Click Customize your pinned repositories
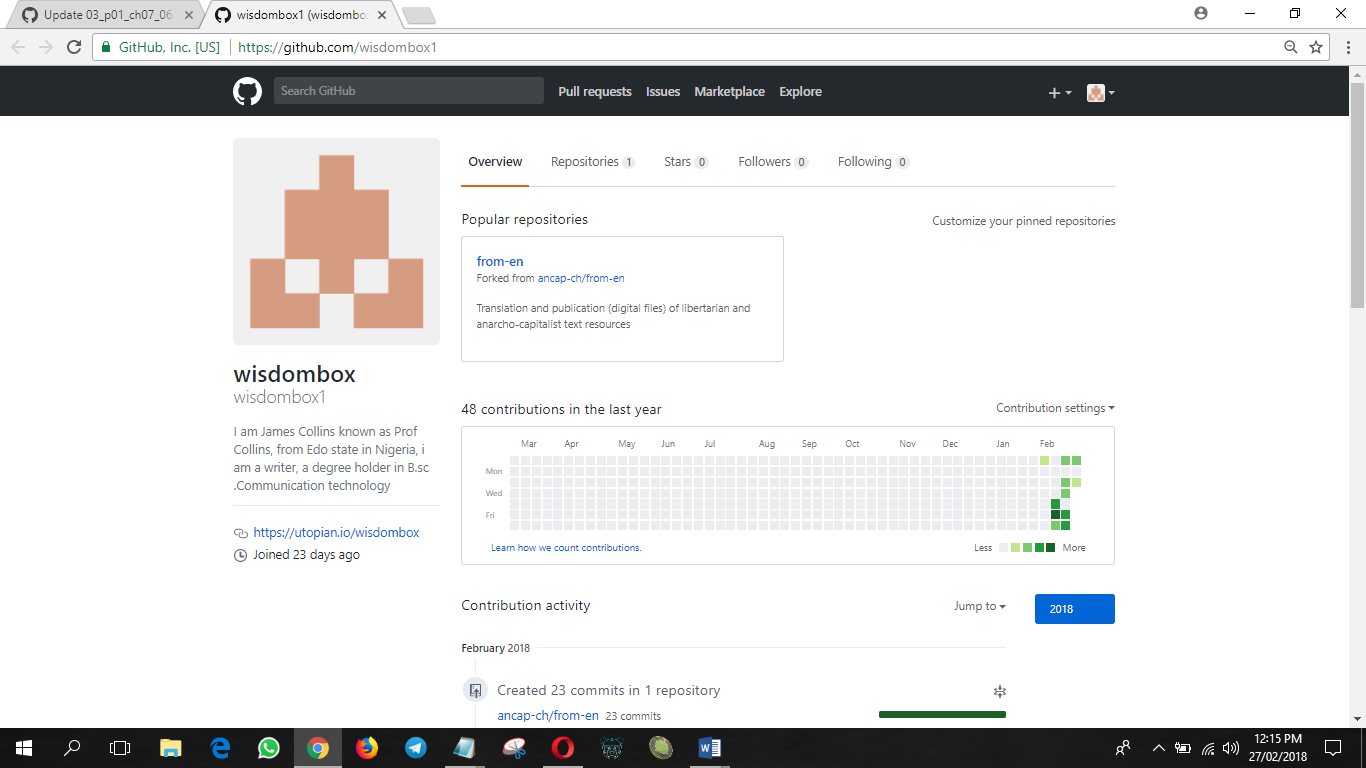The height and width of the screenshot is (768, 1366). pyautogui.click(x=1024, y=221)
